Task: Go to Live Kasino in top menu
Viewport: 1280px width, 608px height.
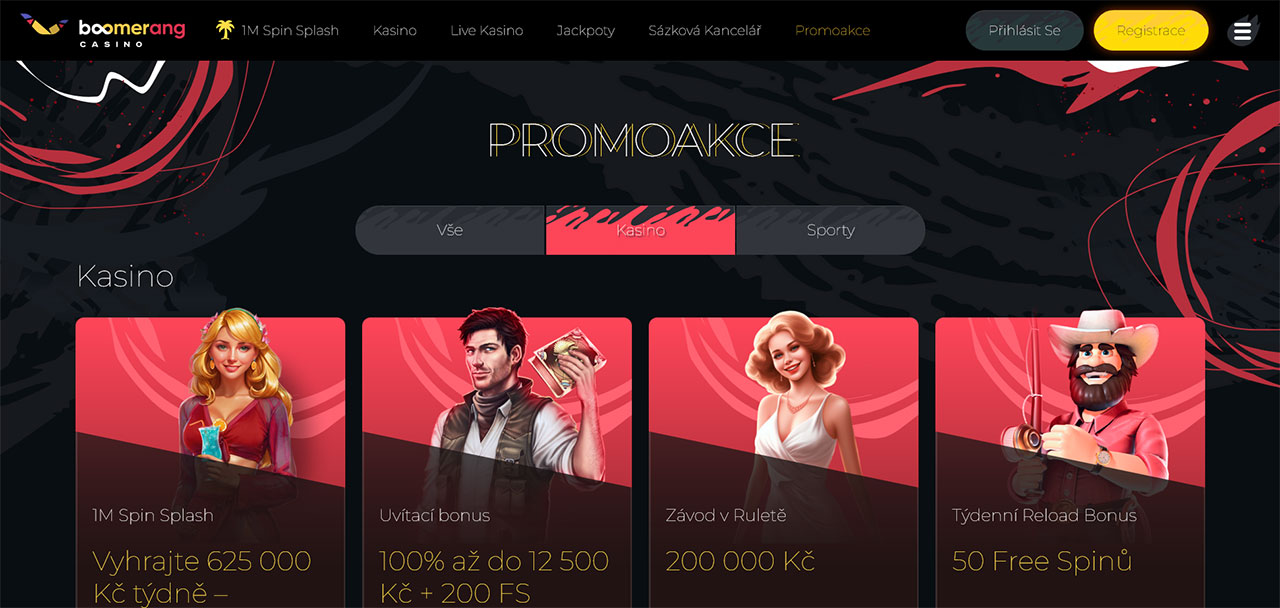Action: click(x=486, y=30)
